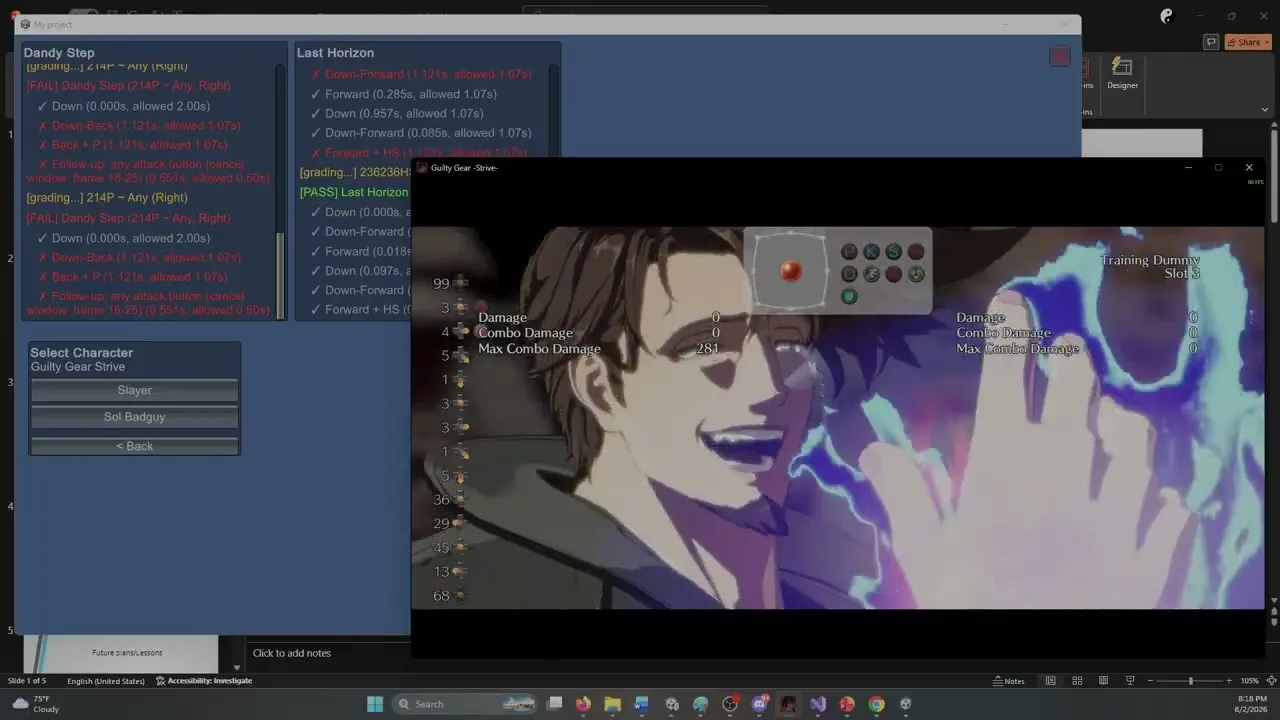Open Firefox from the taskbar
1280x720 pixels.
(583, 704)
